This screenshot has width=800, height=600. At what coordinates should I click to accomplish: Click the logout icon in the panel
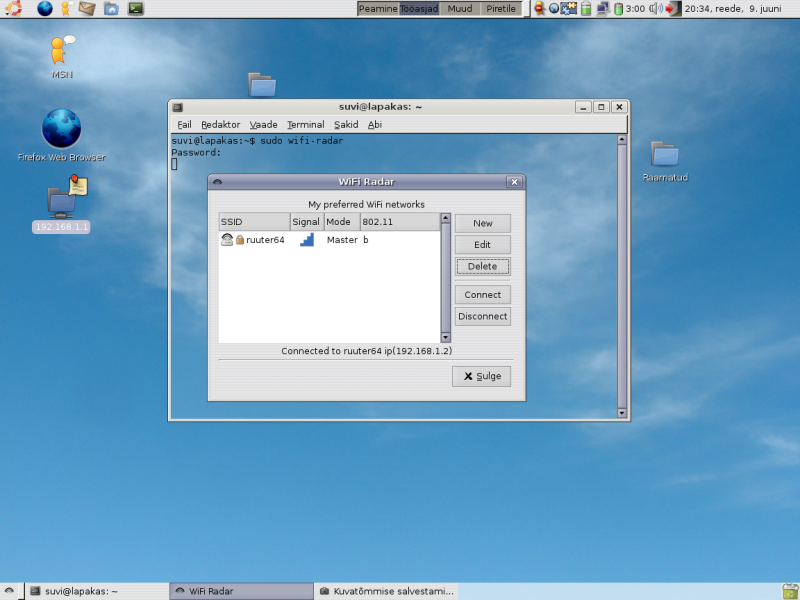pyautogui.click(x=673, y=8)
